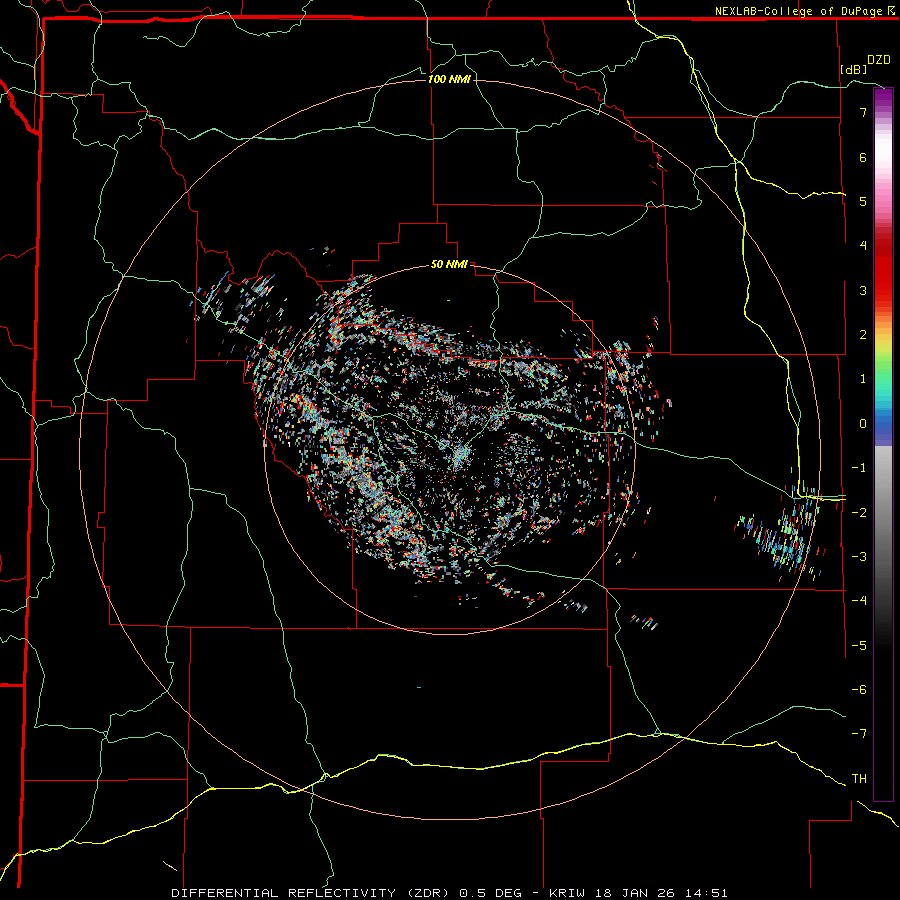Click the -6 value on color scale

pos(859,690)
